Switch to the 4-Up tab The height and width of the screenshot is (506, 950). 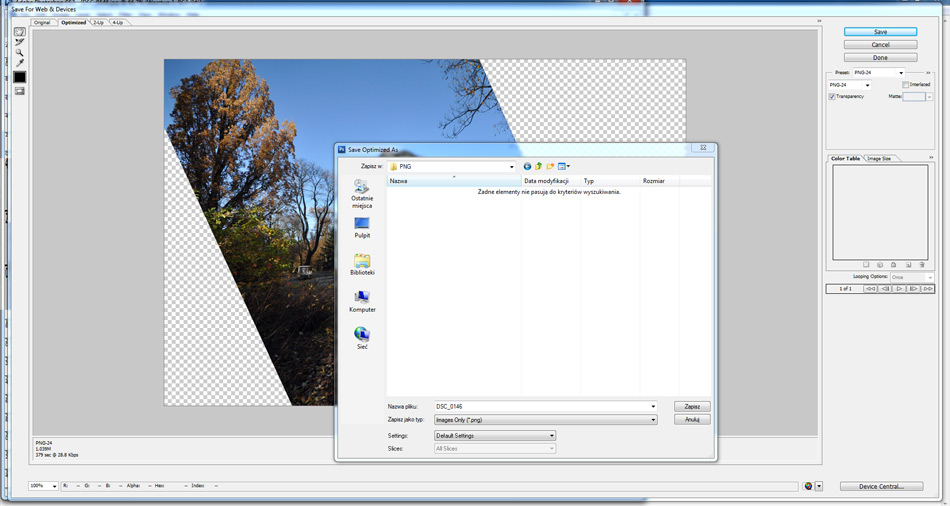pyautogui.click(x=117, y=22)
